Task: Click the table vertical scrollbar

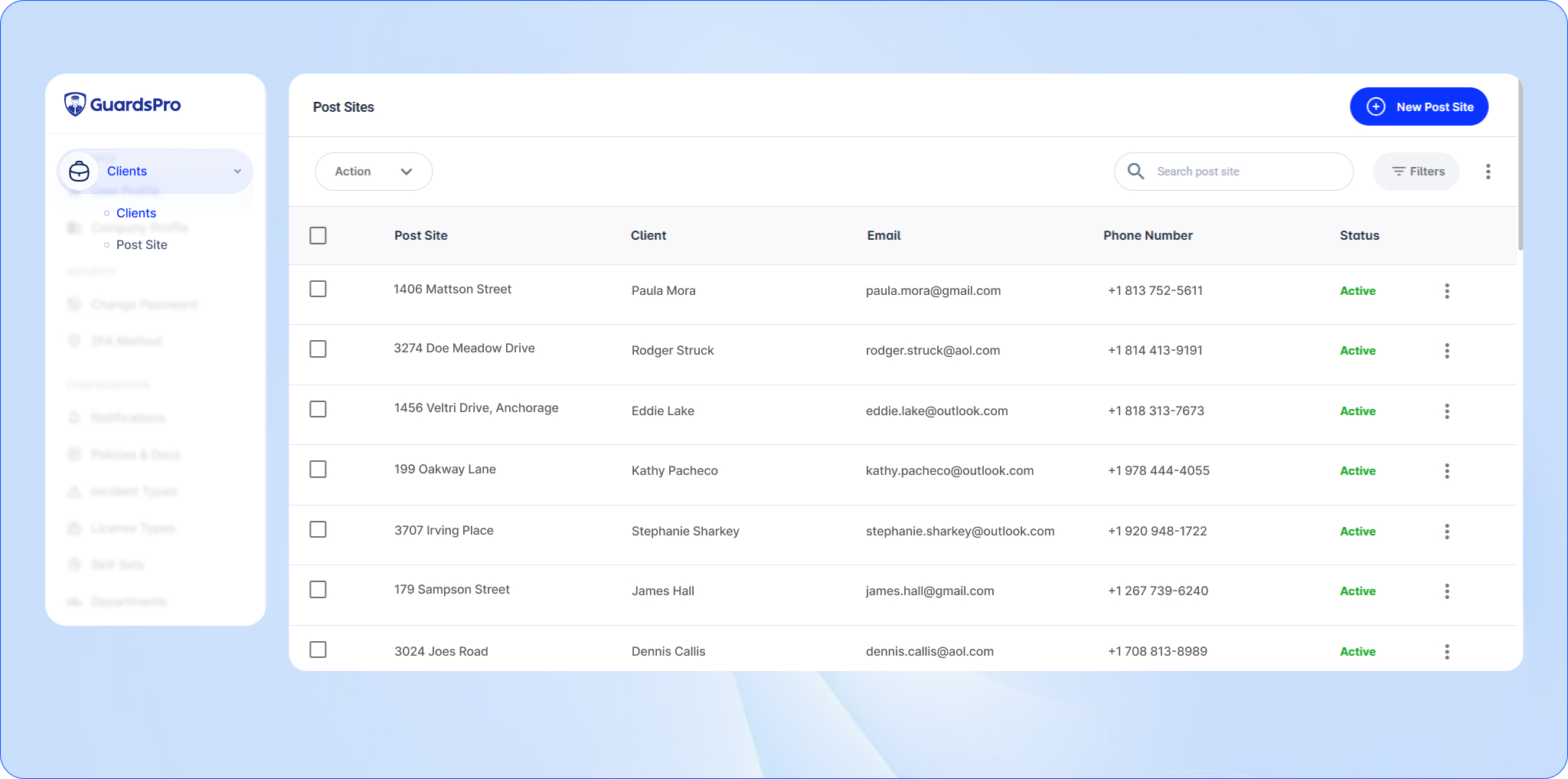Action: pyautogui.click(x=1521, y=165)
